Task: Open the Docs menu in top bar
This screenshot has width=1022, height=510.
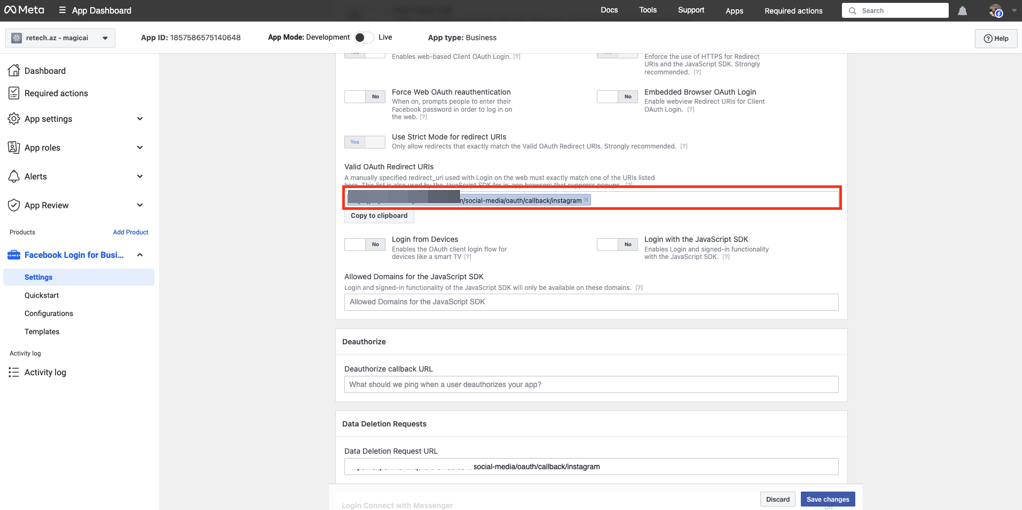Action: pyautogui.click(x=609, y=11)
